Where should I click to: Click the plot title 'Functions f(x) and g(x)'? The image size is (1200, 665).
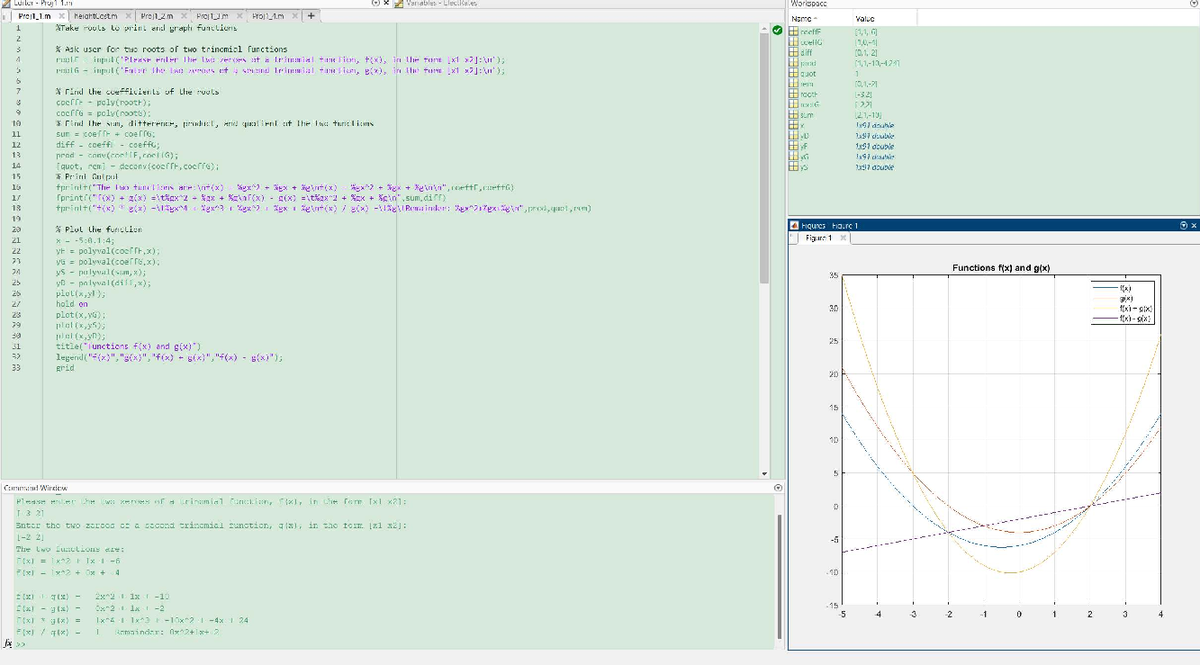pyautogui.click(x=1001, y=267)
